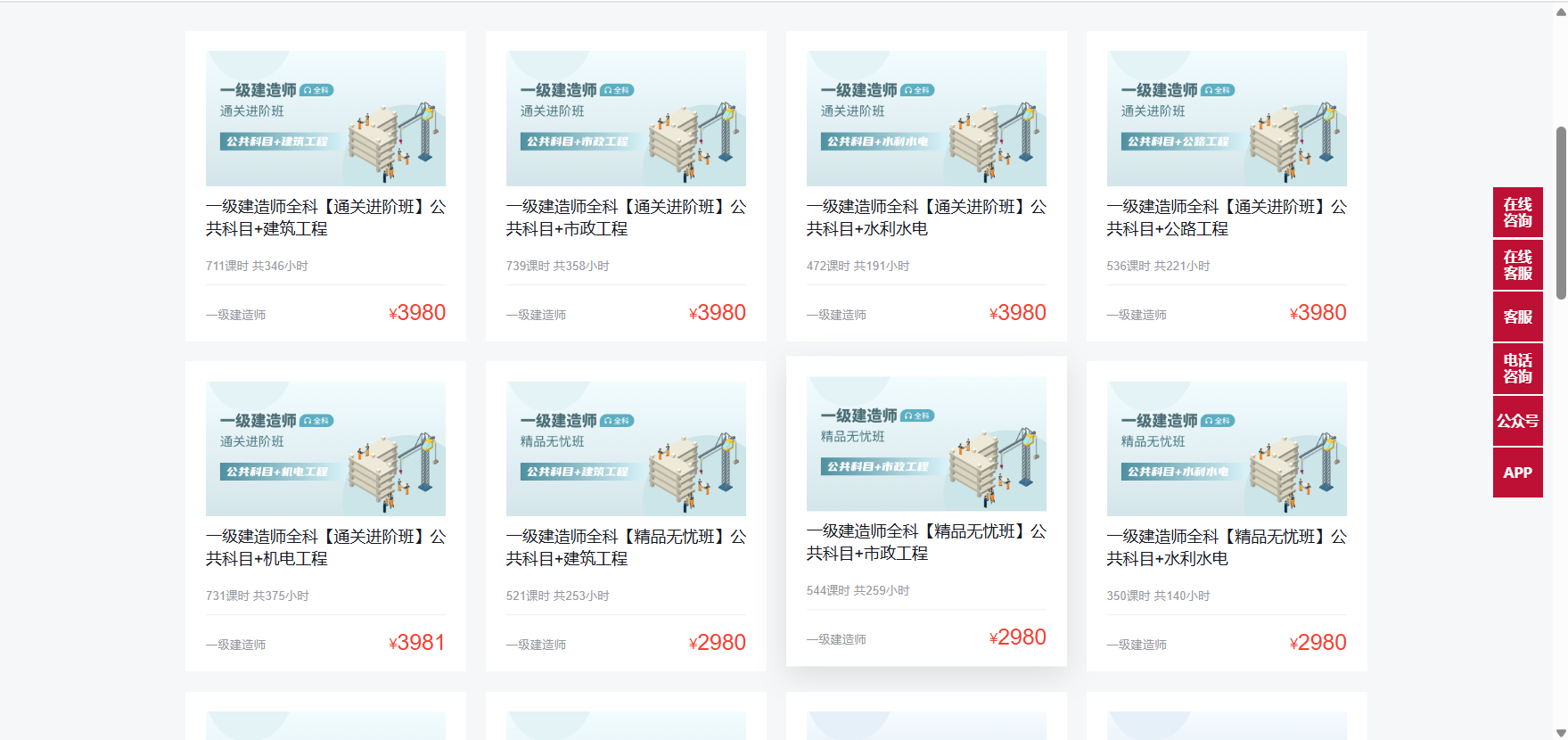Click 536课时 共221小时 text
The height and width of the screenshot is (740, 1568).
click(x=1159, y=266)
